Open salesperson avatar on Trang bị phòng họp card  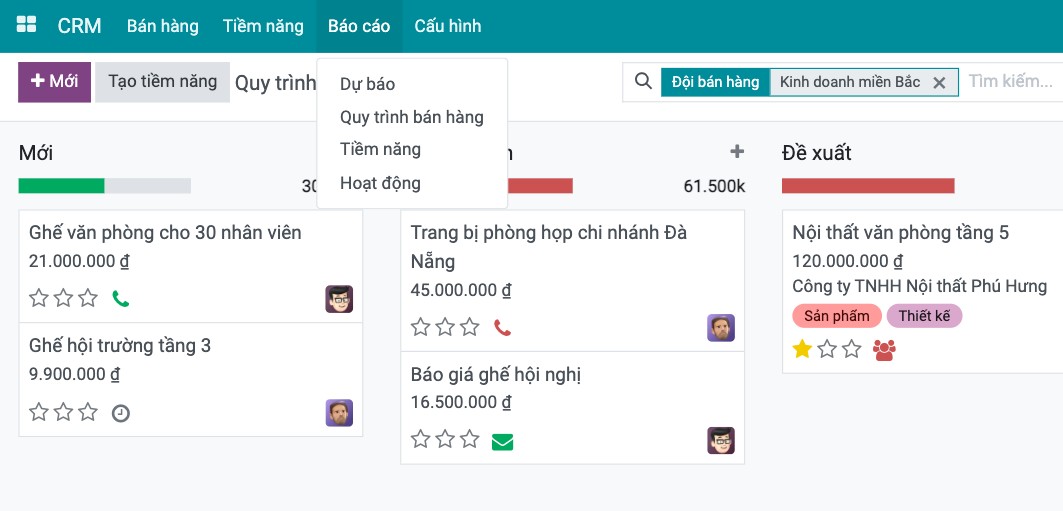(x=721, y=328)
